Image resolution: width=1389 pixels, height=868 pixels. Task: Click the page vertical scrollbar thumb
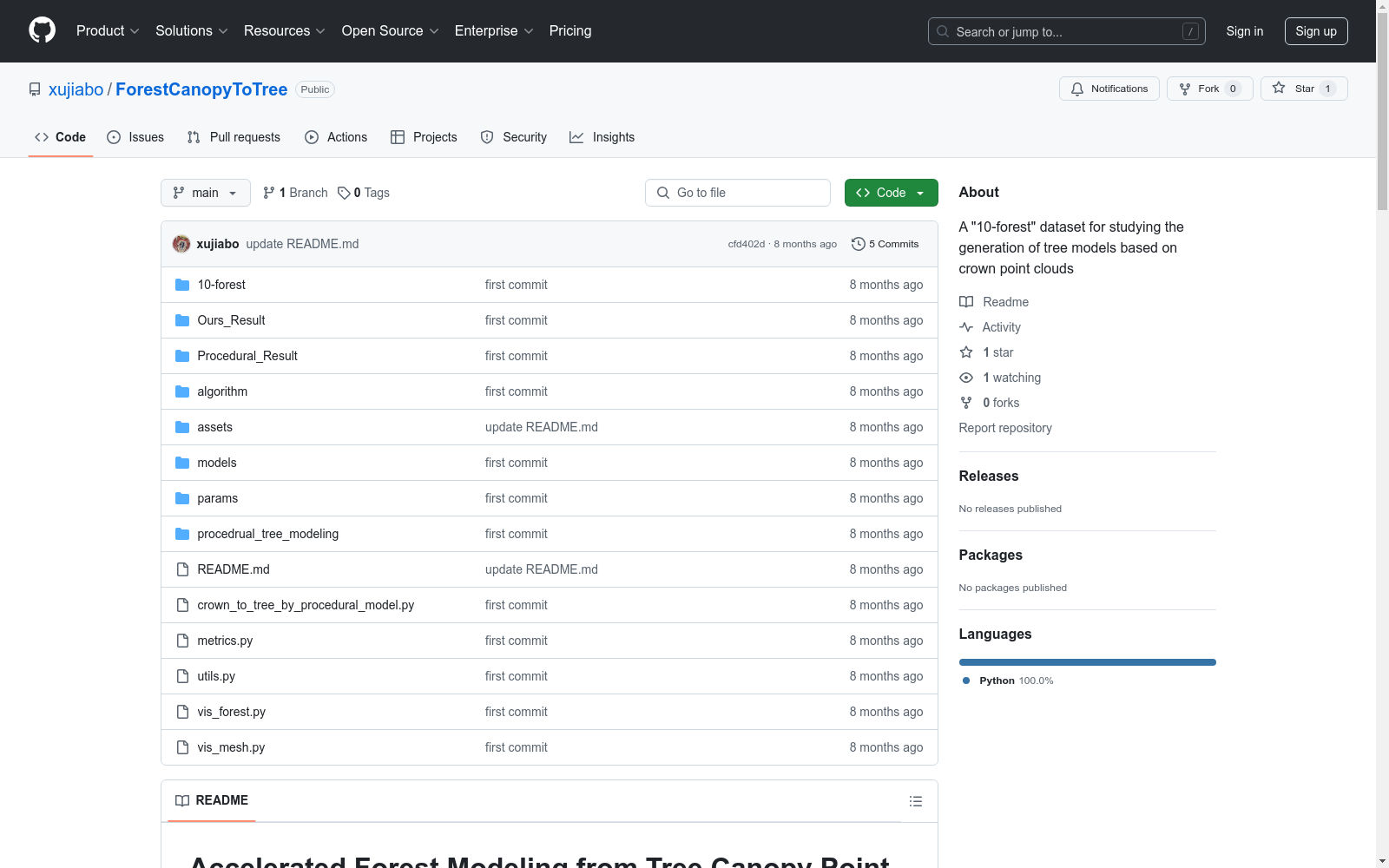coord(1382,111)
